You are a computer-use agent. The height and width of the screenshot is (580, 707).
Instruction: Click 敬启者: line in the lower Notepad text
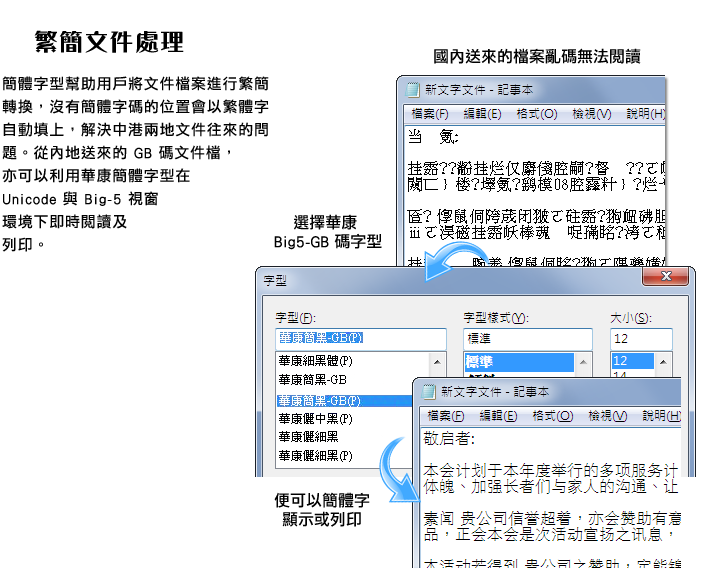pos(449,438)
